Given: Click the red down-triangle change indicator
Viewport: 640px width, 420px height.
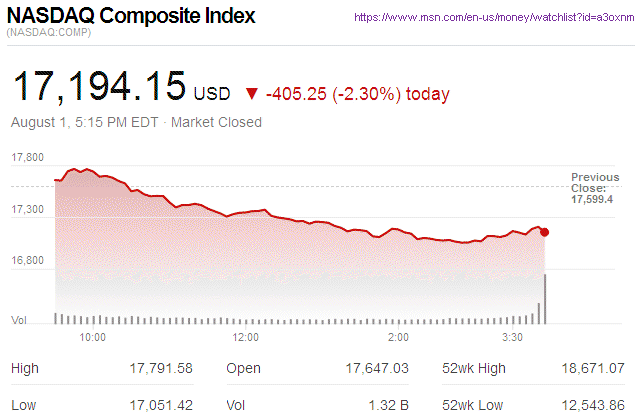Looking at the screenshot, I should coord(251,94).
